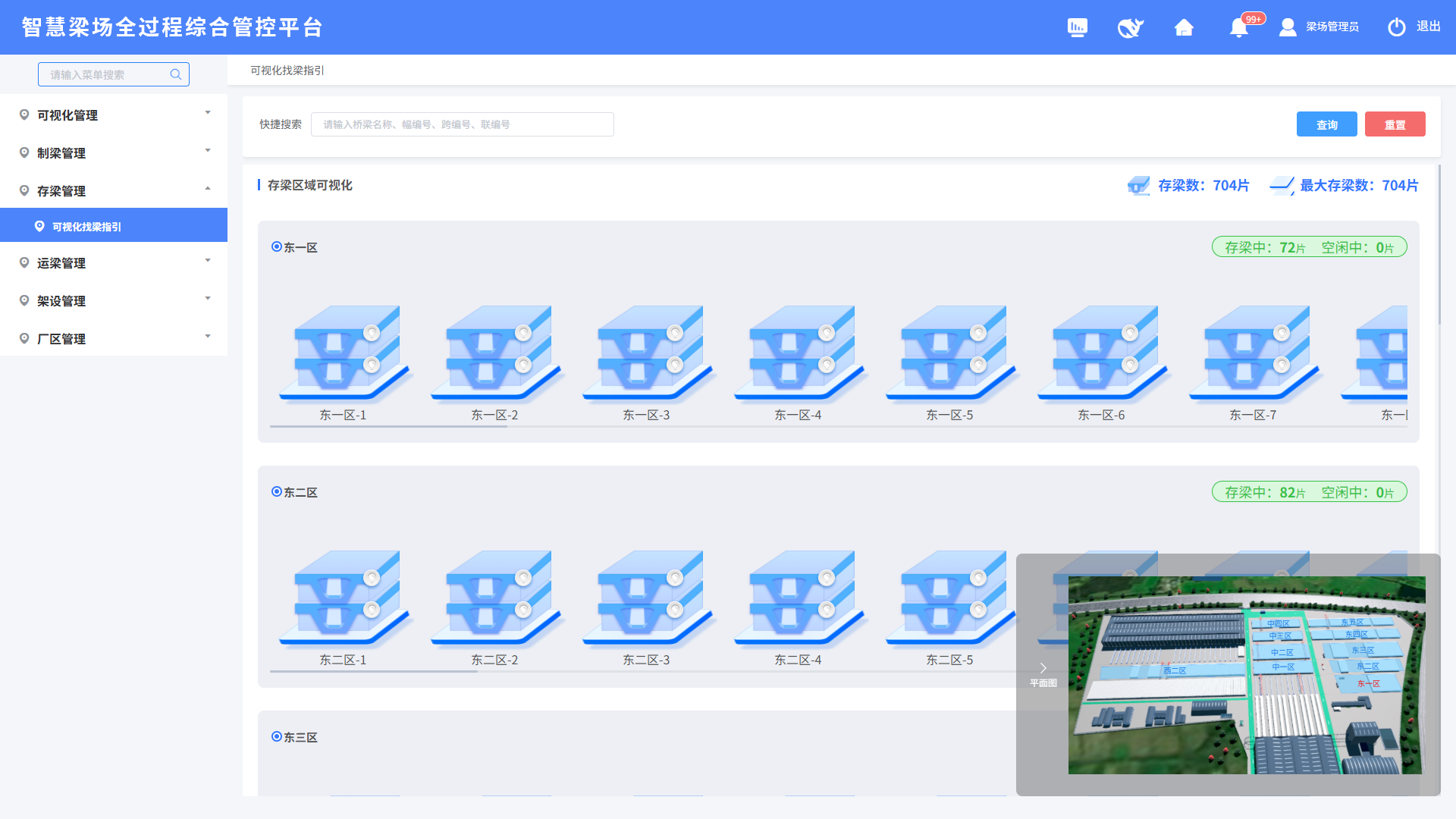Screen dimensions: 1456x819
Task: Open the data dashboard screen icon
Action: [x=1077, y=27]
